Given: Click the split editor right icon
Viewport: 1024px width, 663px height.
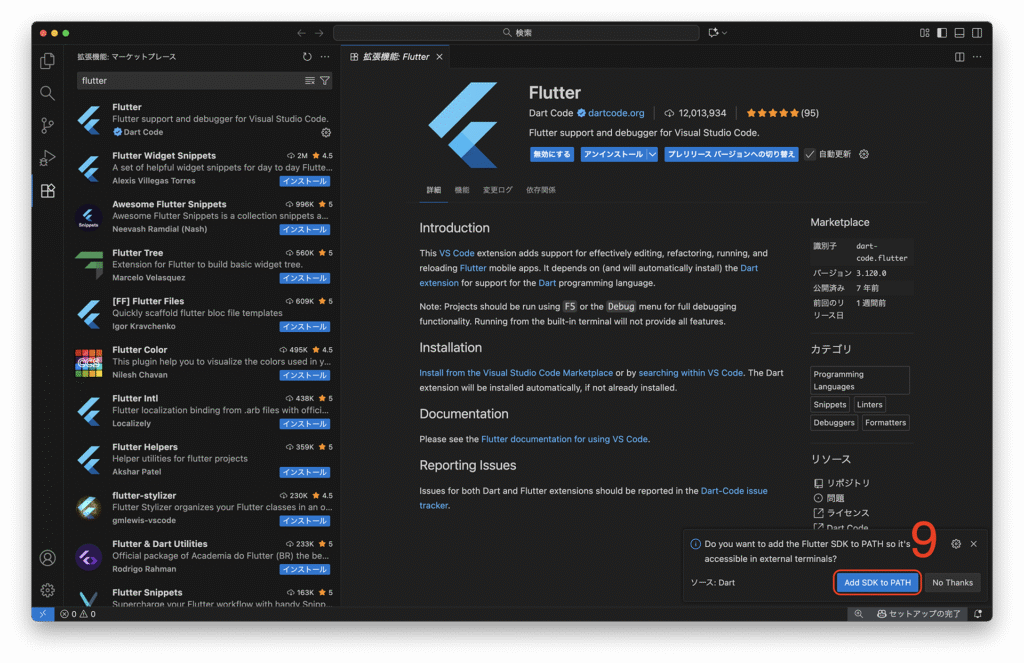Looking at the screenshot, I should click(x=960, y=57).
